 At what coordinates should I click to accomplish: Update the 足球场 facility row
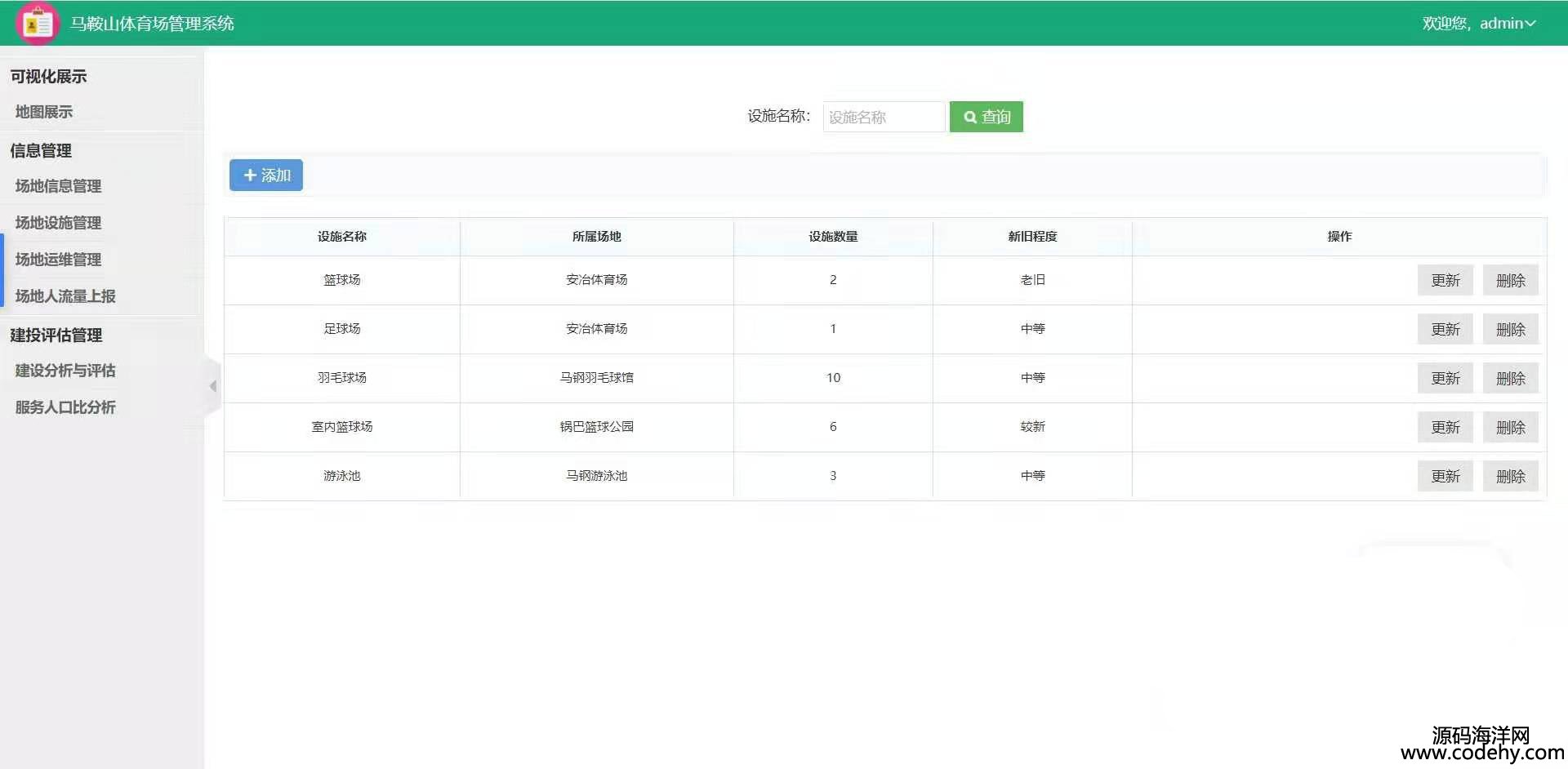[1445, 329]
